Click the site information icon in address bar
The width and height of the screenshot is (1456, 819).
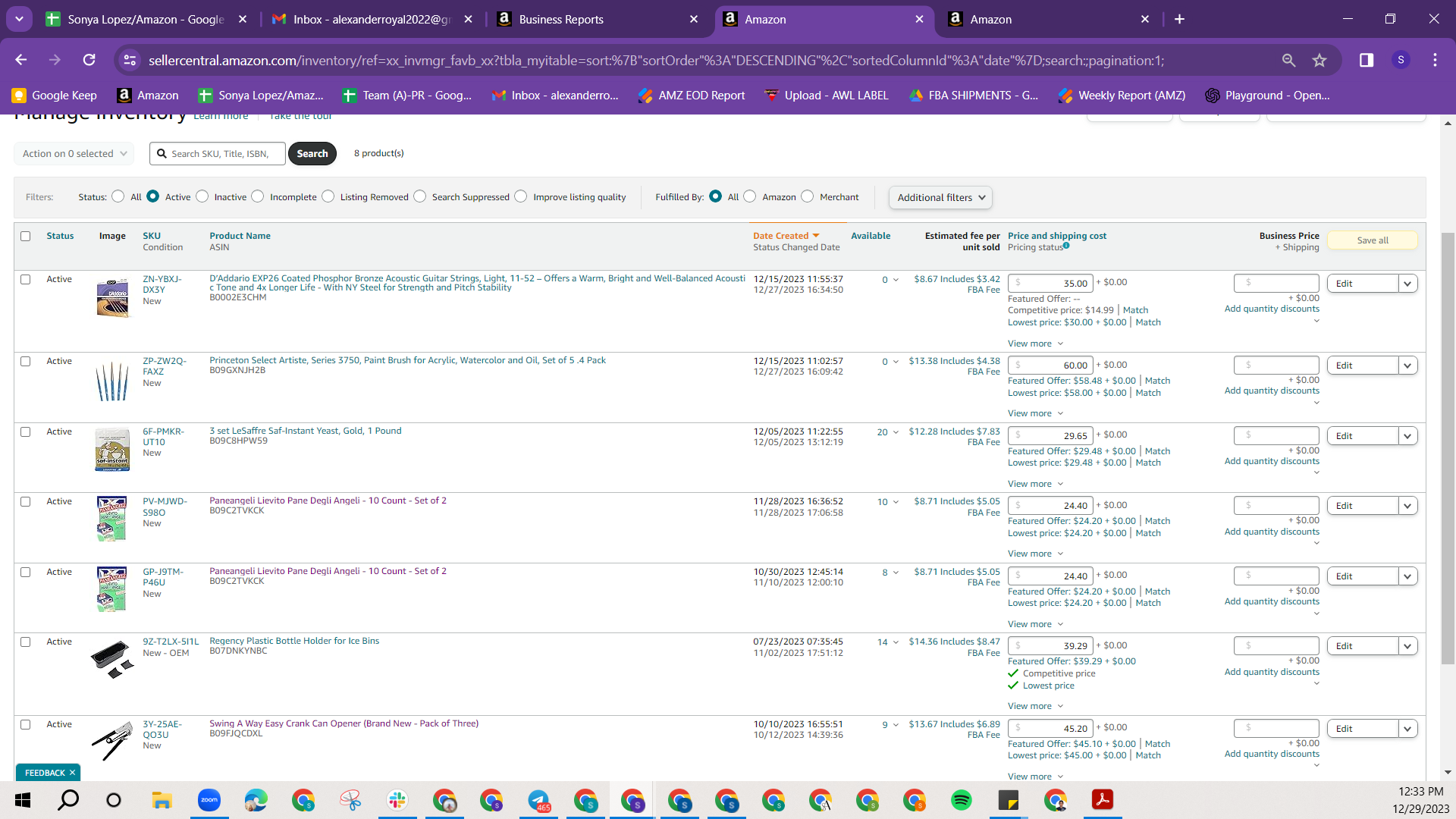[130, 60]
